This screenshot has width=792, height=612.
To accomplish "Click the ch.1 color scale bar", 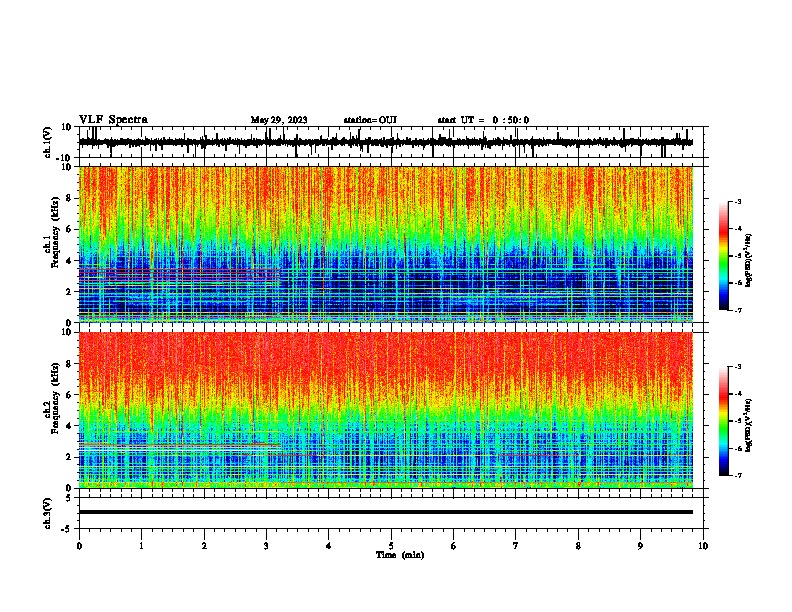I will pyautogui.click(x=723, y=256).
